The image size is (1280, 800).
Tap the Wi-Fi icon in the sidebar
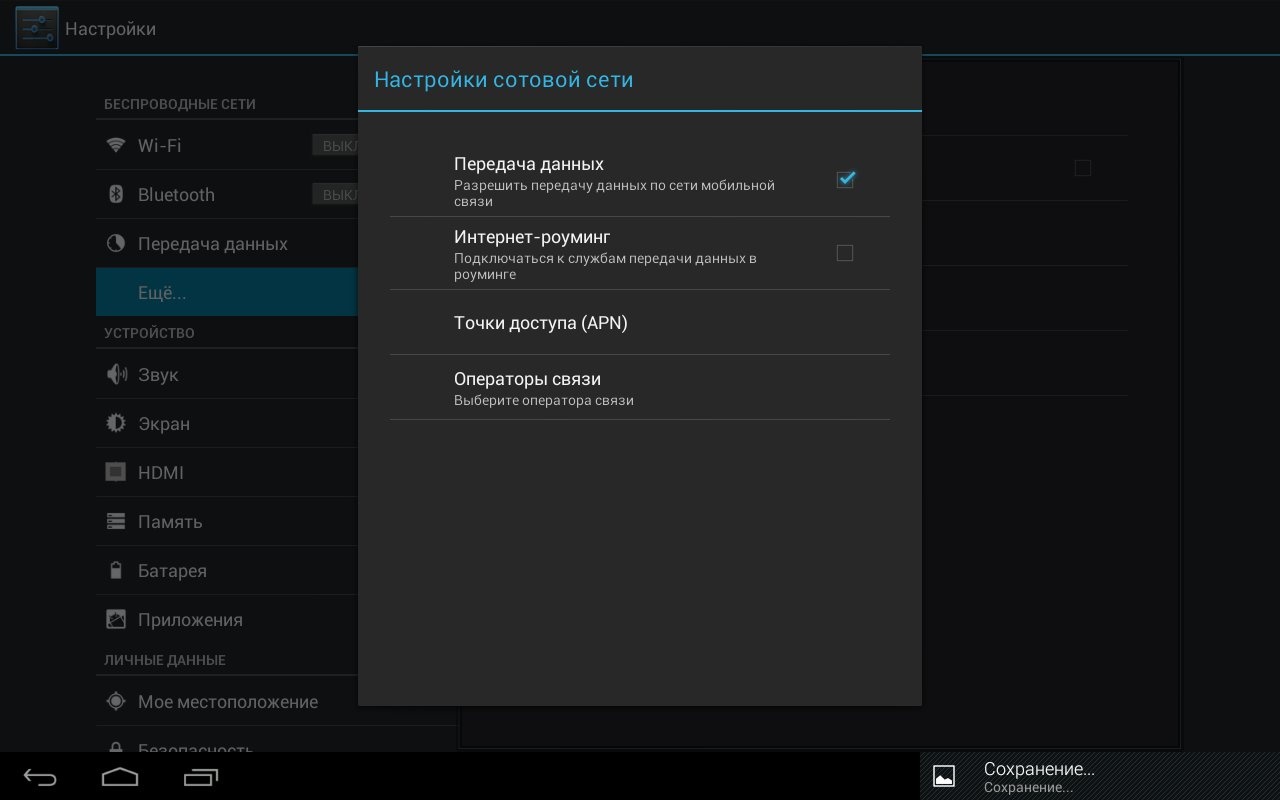point(116,146)
